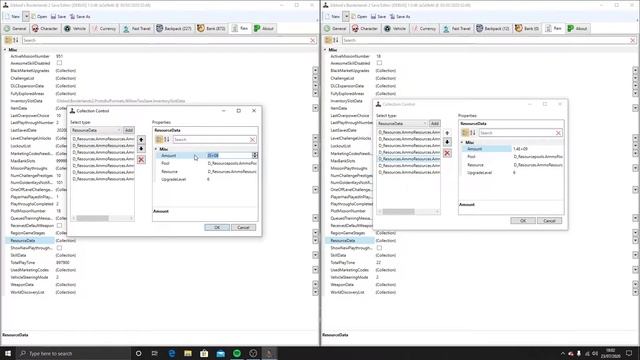This screenshot has width=640, height=360.
Task: Collapse the Misc category in right window's main grid
Action: point(325,50)
